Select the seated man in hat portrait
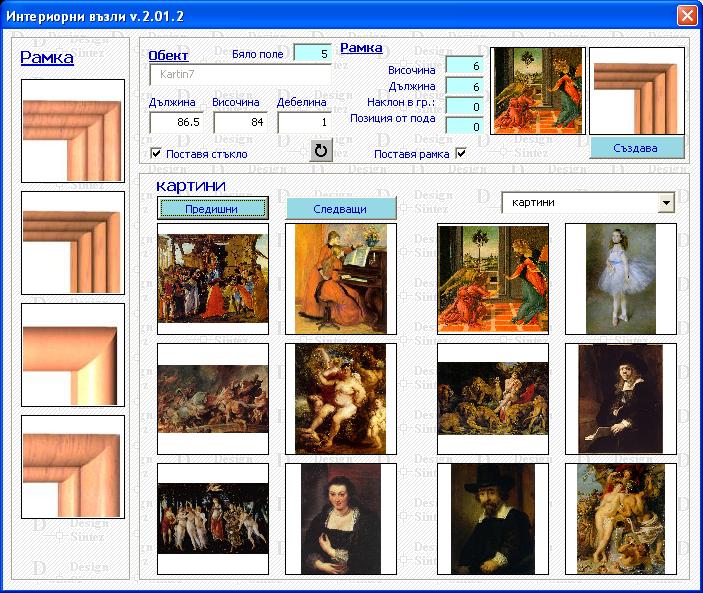The image size is (703, 593). [621, 399]
